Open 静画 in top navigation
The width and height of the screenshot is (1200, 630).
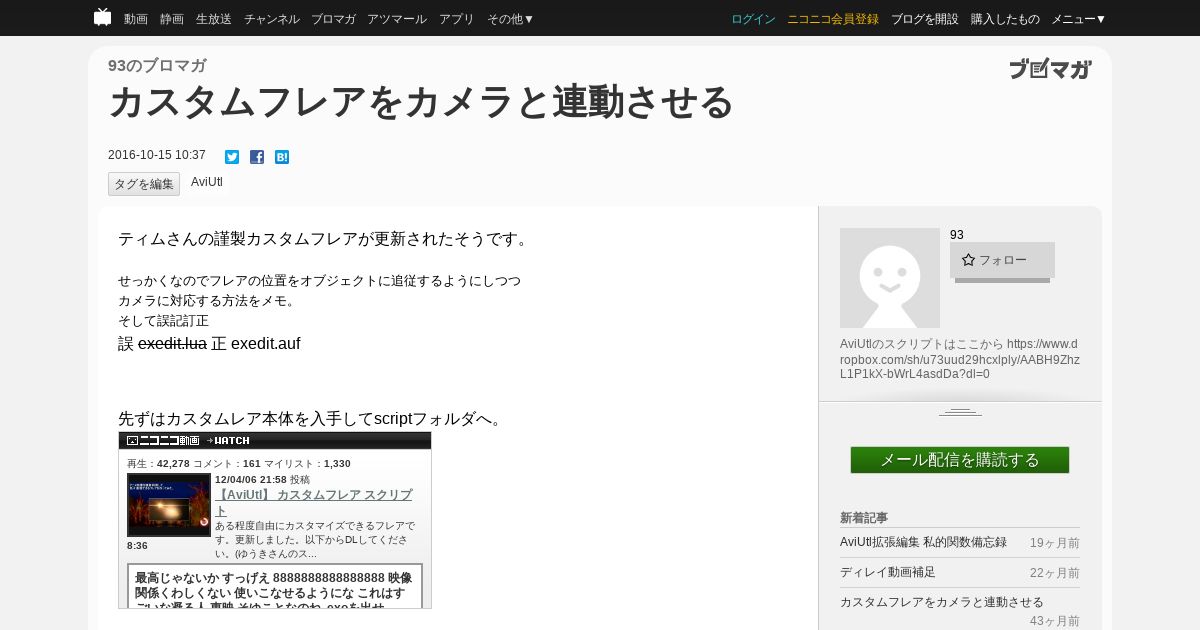[x=172, y=19]
